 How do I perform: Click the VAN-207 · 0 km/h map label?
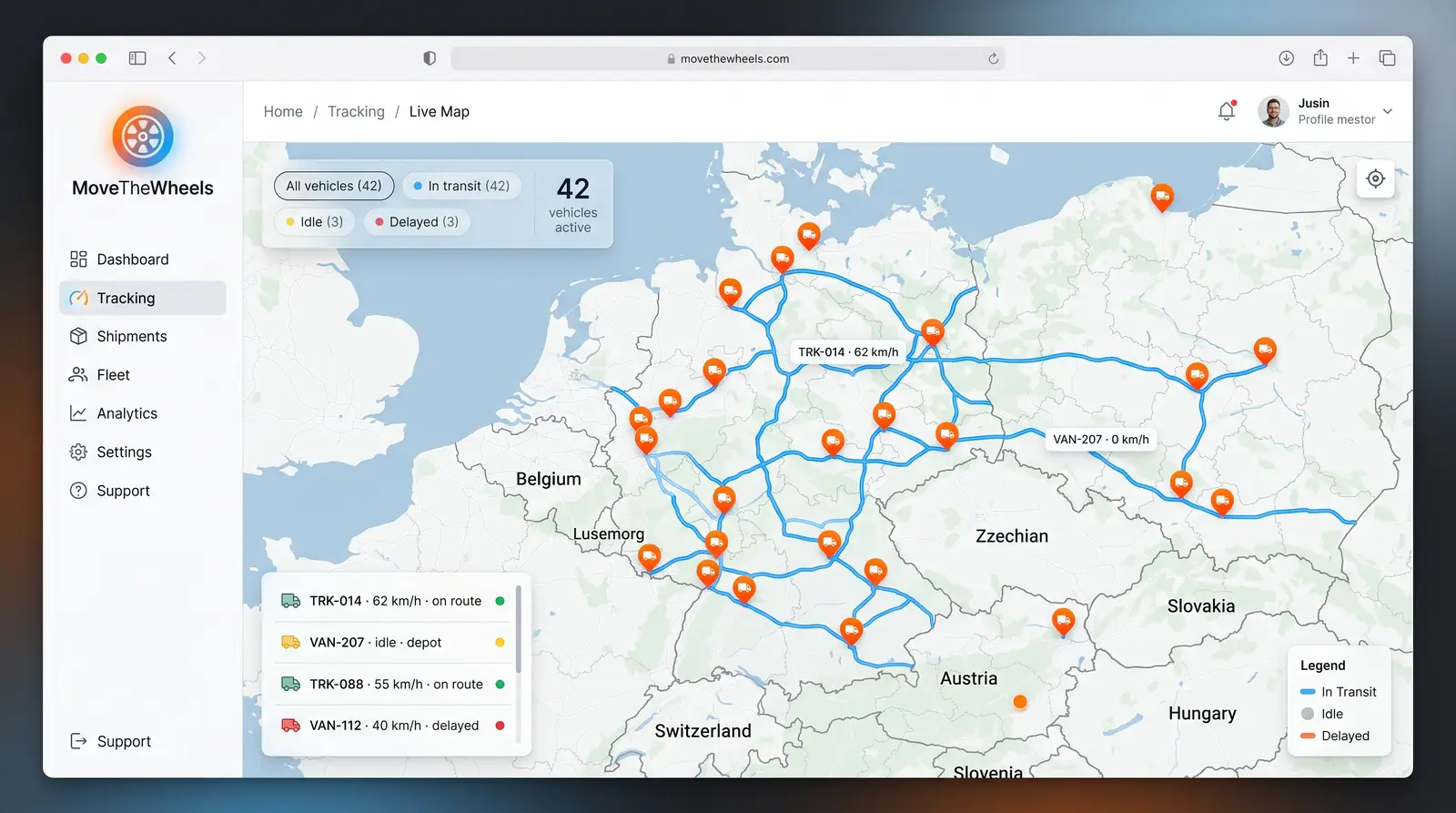1101,439
